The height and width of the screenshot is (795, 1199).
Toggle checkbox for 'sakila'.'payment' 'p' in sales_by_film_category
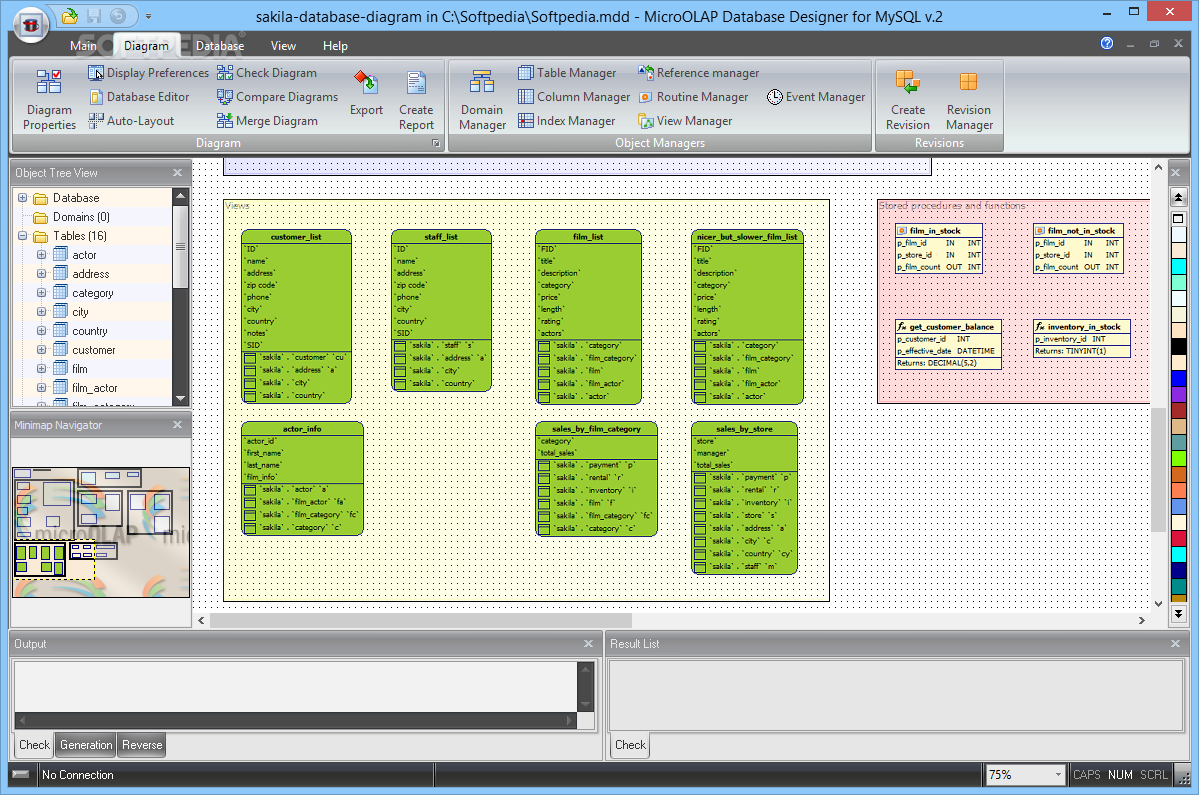pos(544,465)
